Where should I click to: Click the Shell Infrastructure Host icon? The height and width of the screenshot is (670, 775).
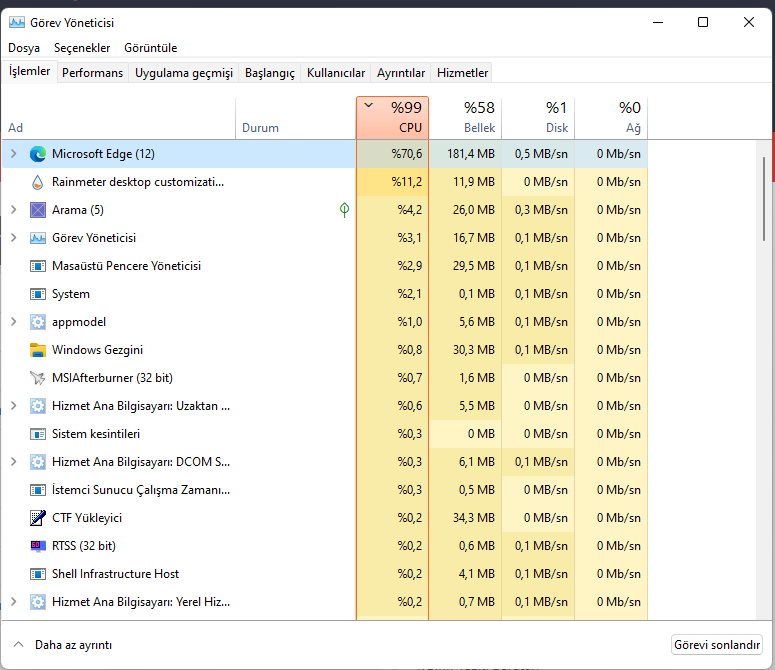38,574
